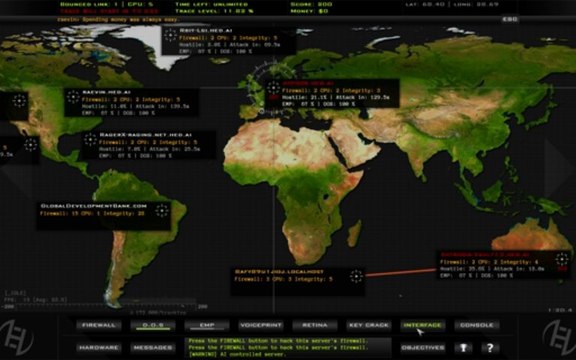Open the achievements trophy icon
The width and height of the screenshot is (576, 360).
click(x=463, y=348)
